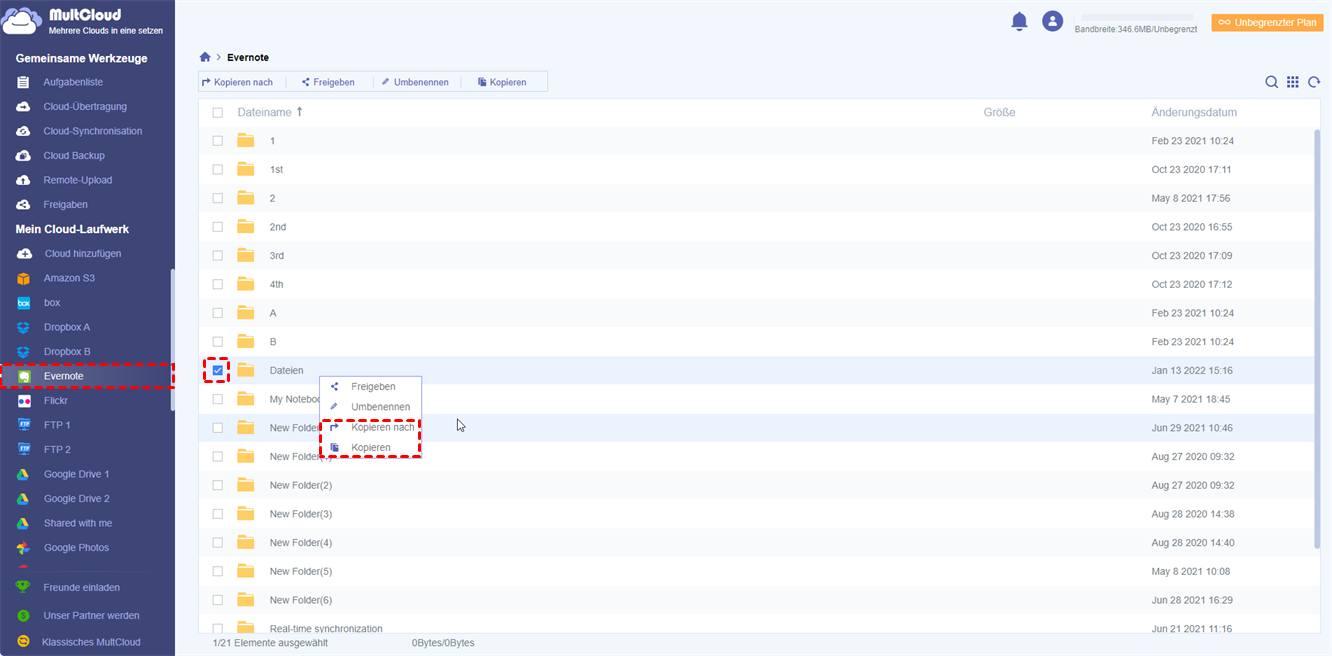Click the Unbegrenzter Plan button
Image resolution: width=1332 pixels, height=656 pixels.
(1267, 22)
